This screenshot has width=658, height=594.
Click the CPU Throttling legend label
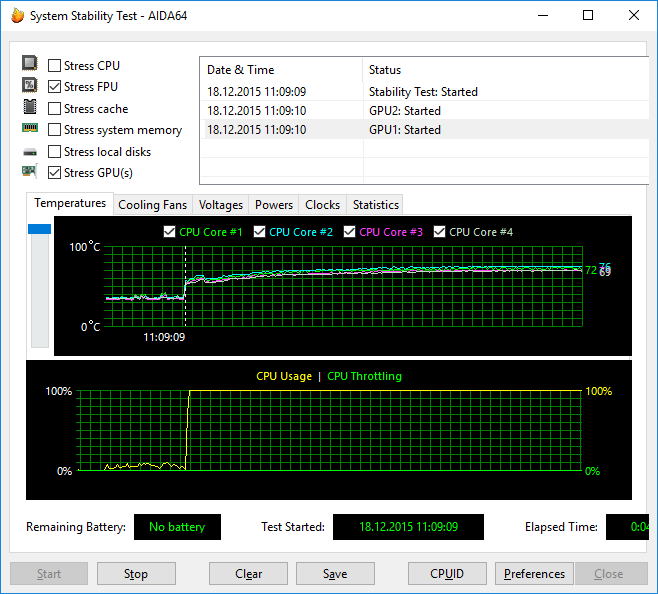point(364,376)
